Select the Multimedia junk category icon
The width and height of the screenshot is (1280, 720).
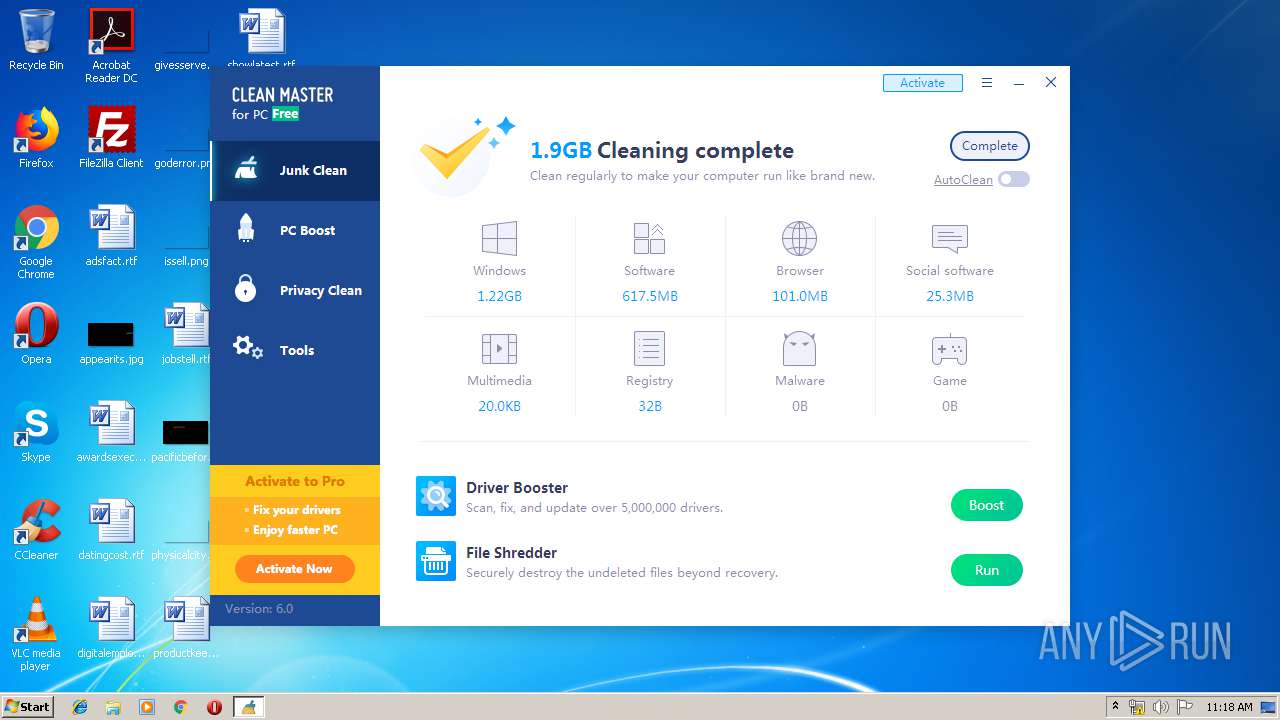[499, 349]
